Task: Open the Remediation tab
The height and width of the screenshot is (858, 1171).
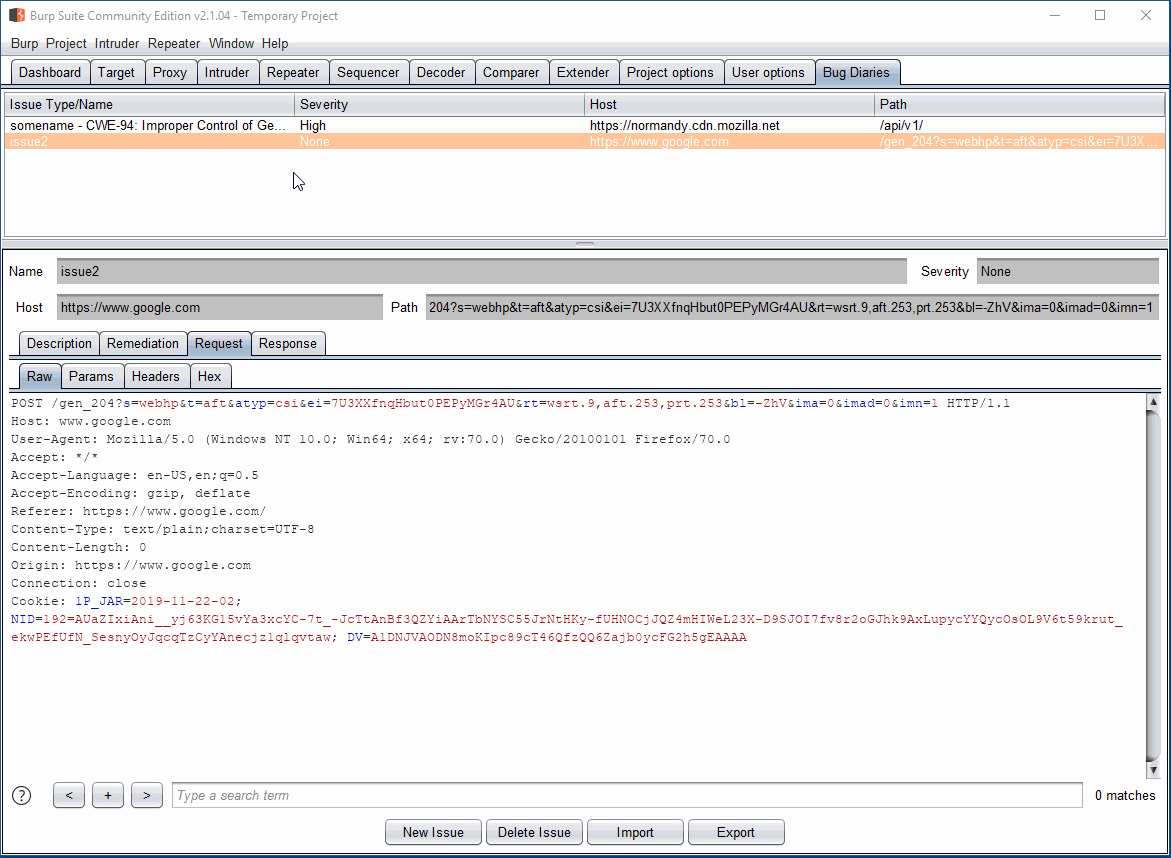Action: click(143, 343)
